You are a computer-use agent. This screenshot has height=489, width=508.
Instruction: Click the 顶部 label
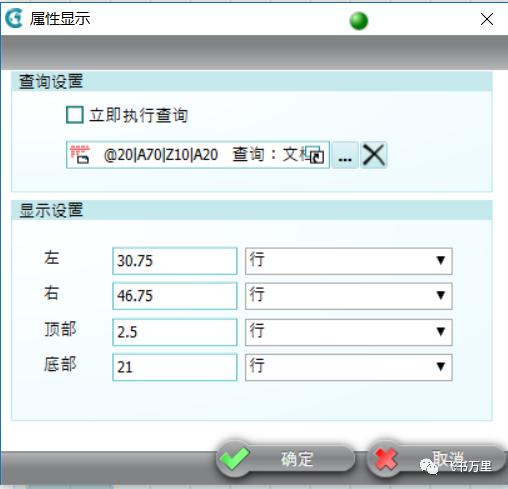(x=60, y=329)
